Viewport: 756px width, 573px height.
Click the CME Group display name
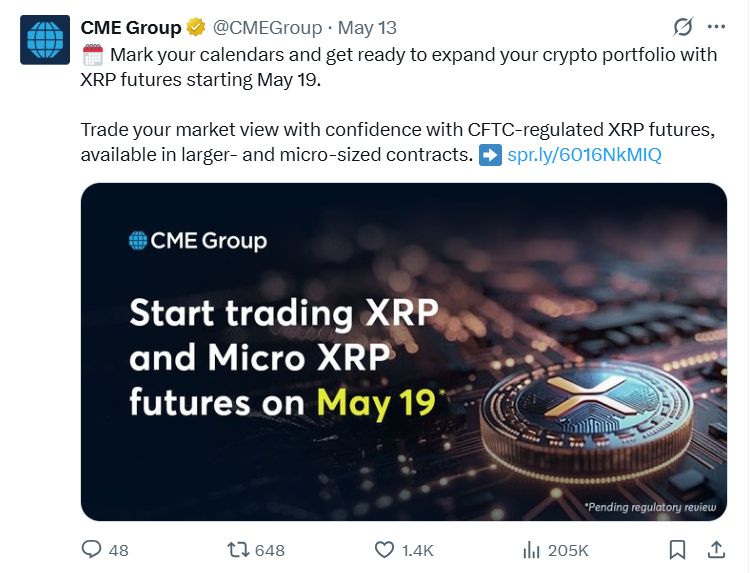point(131,28)
